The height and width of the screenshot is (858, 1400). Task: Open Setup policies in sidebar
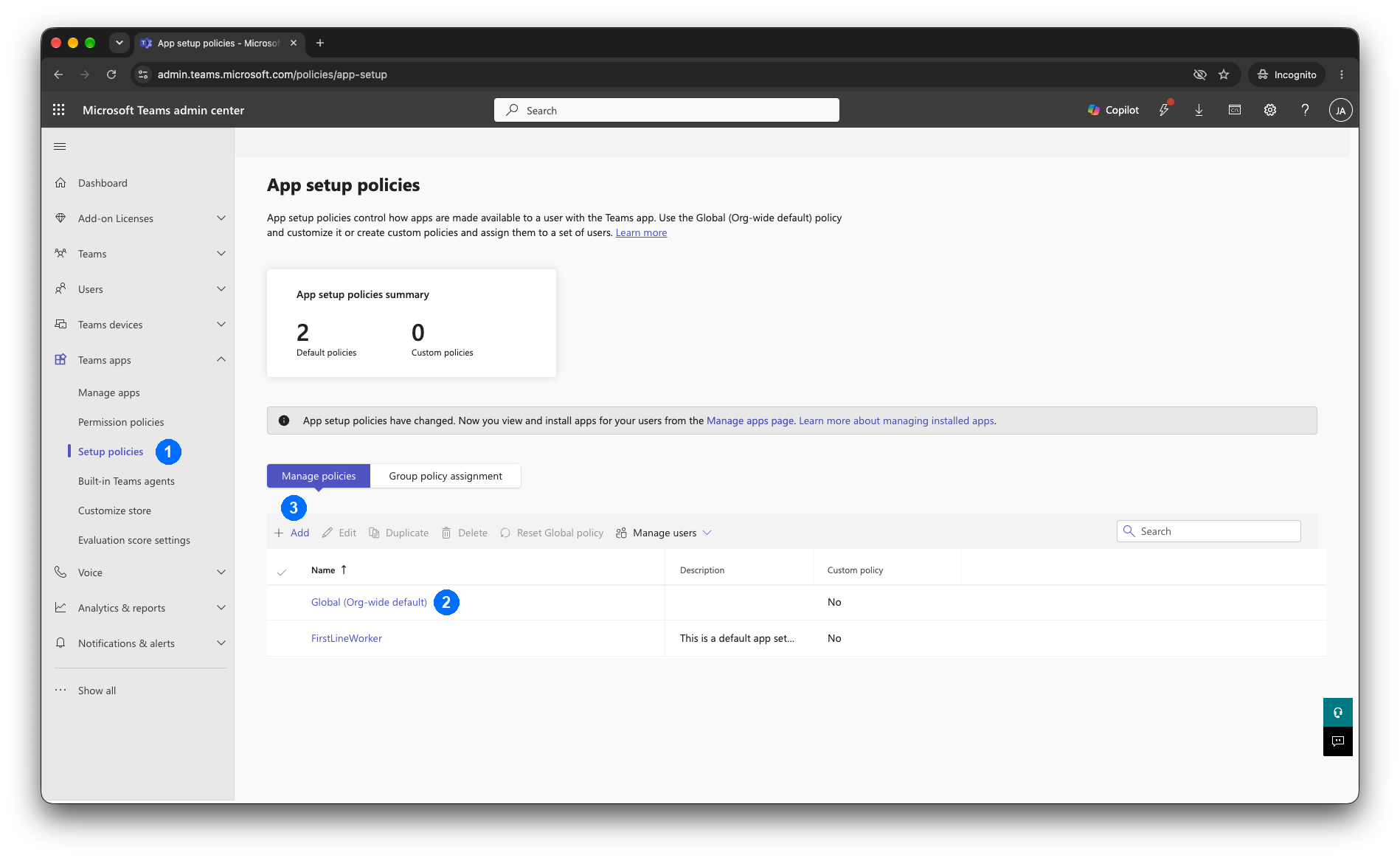(x=111, y=452)
